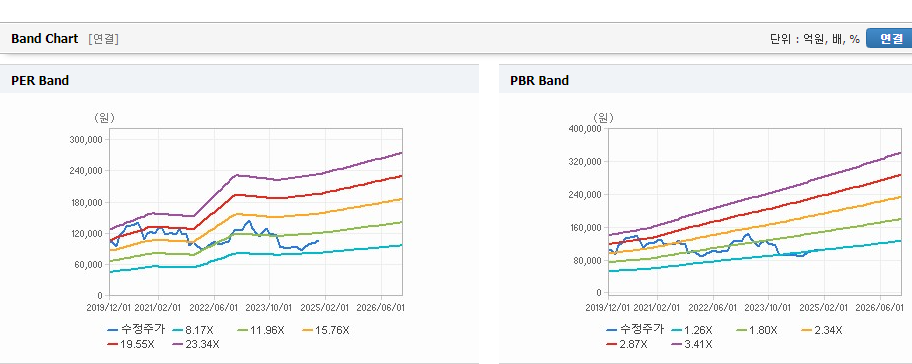Screen dimensions: 912x364
Task: Click the 60,000 y-axis label in PER chart
Action: click(x=88, y=265)
